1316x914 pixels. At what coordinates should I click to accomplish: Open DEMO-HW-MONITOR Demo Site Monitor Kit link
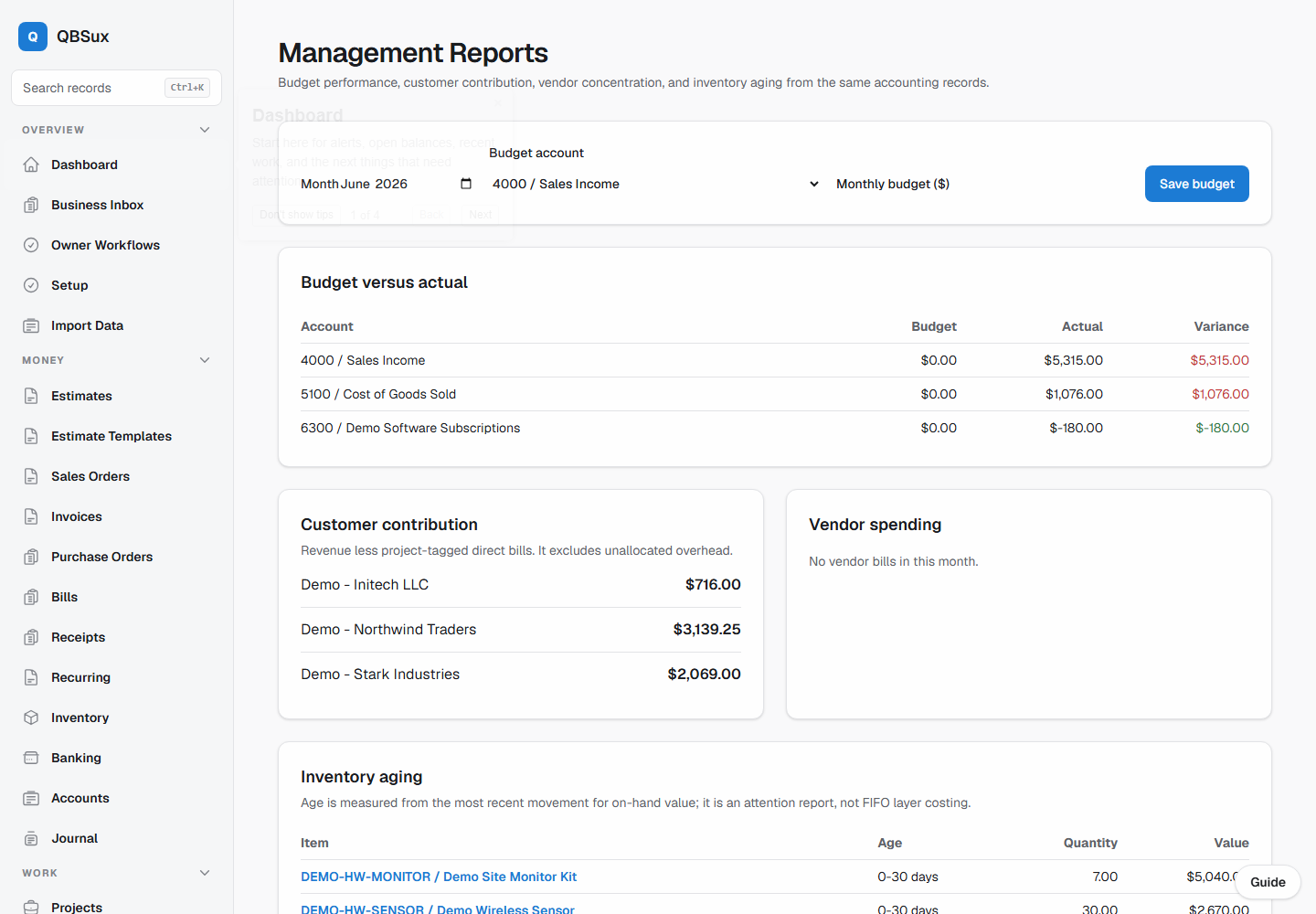439,877
